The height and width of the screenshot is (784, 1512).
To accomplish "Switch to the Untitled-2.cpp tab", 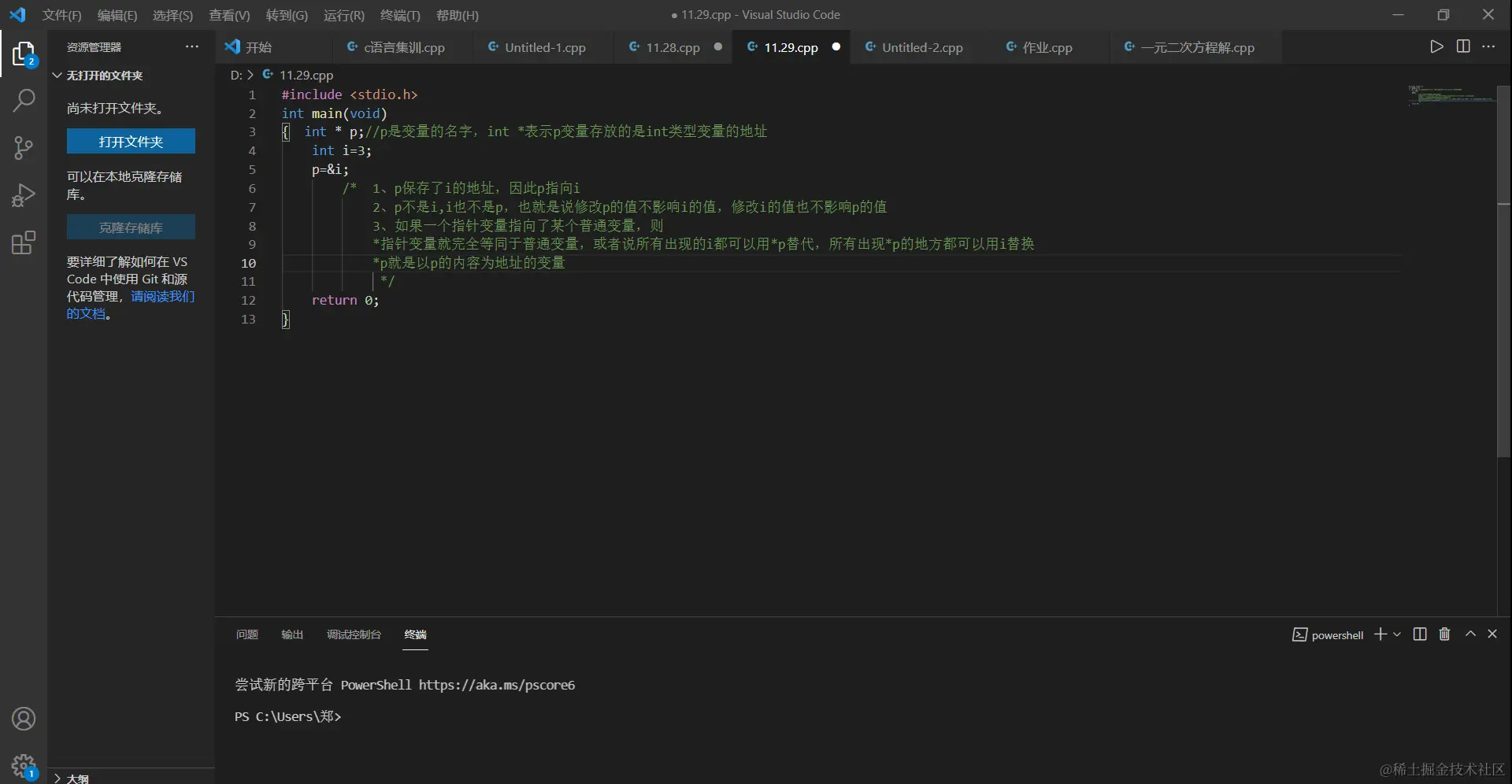I will (x=921, y=47).
